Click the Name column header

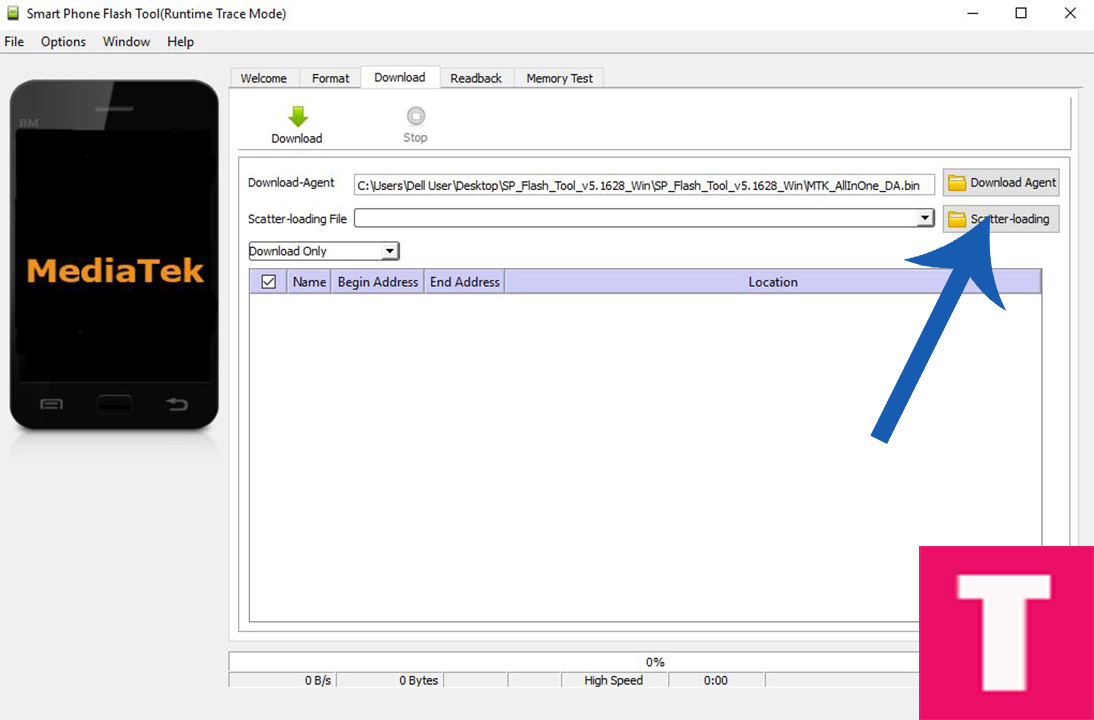309,282
